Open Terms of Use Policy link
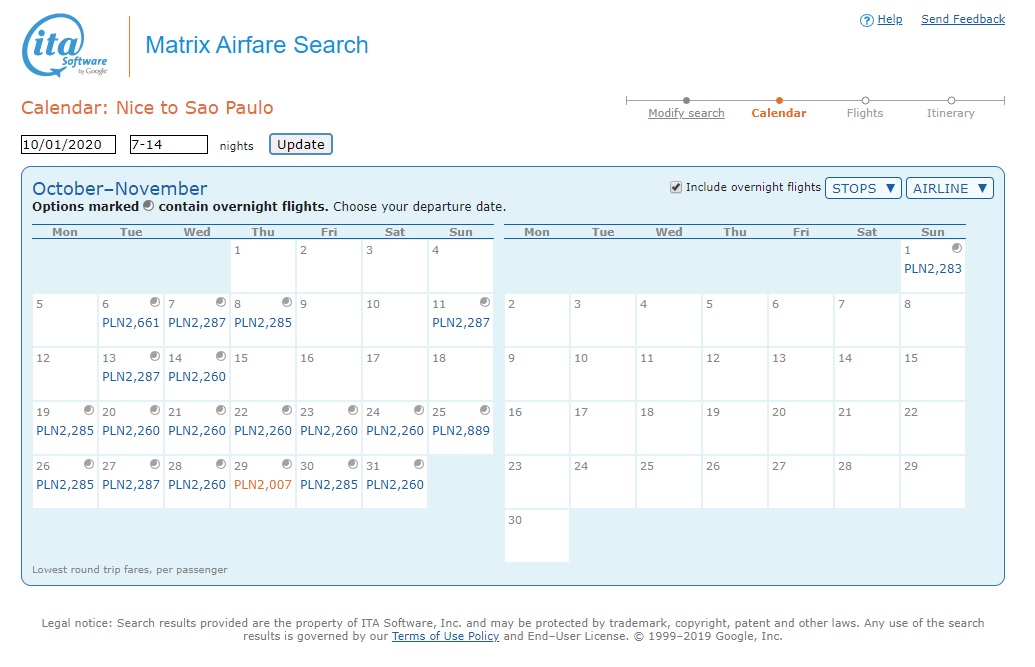The height and width of the screenshot is (667, 1035). pos(445,636)
